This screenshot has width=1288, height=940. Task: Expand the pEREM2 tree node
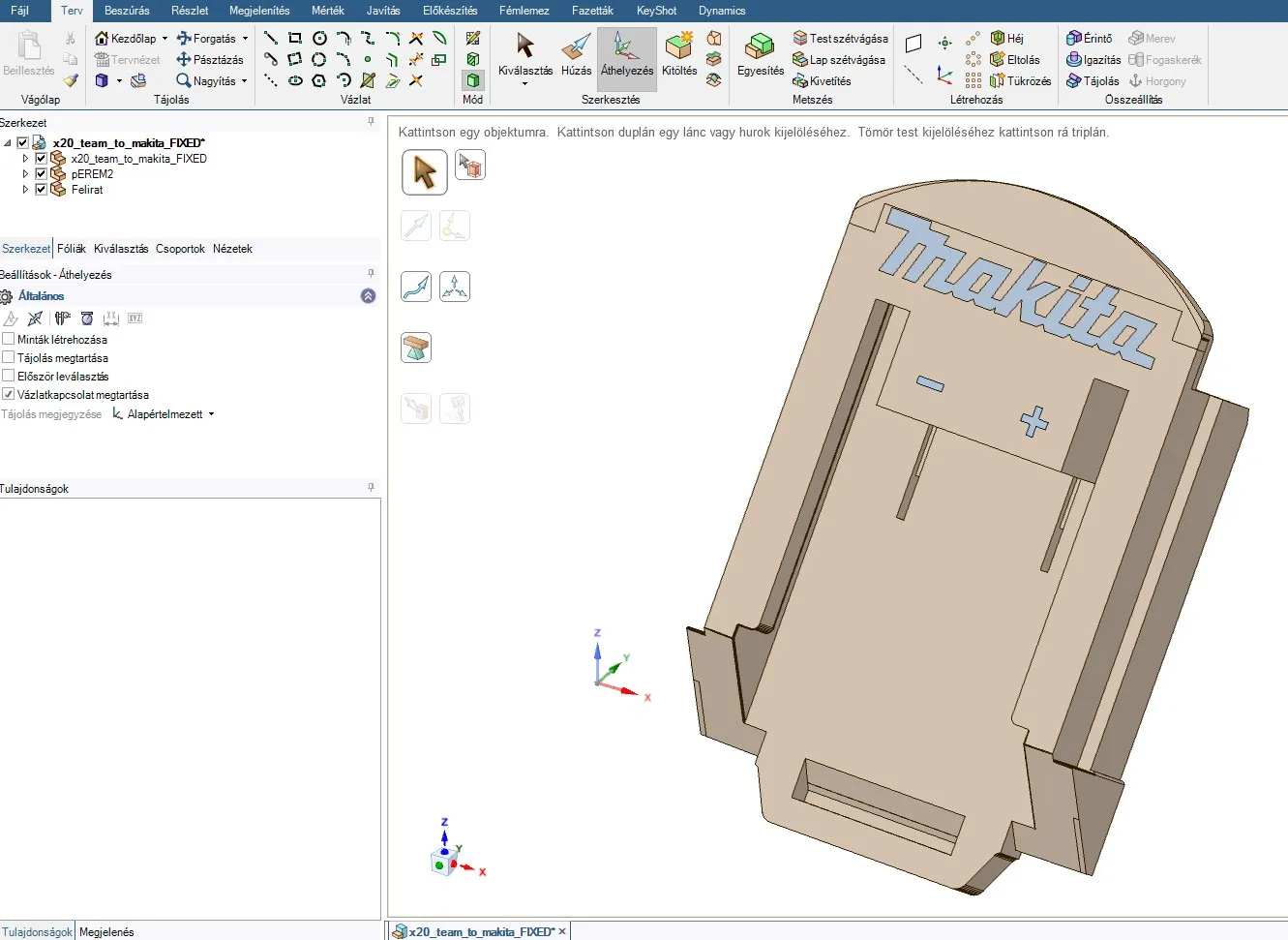click(x=25, y=174)
